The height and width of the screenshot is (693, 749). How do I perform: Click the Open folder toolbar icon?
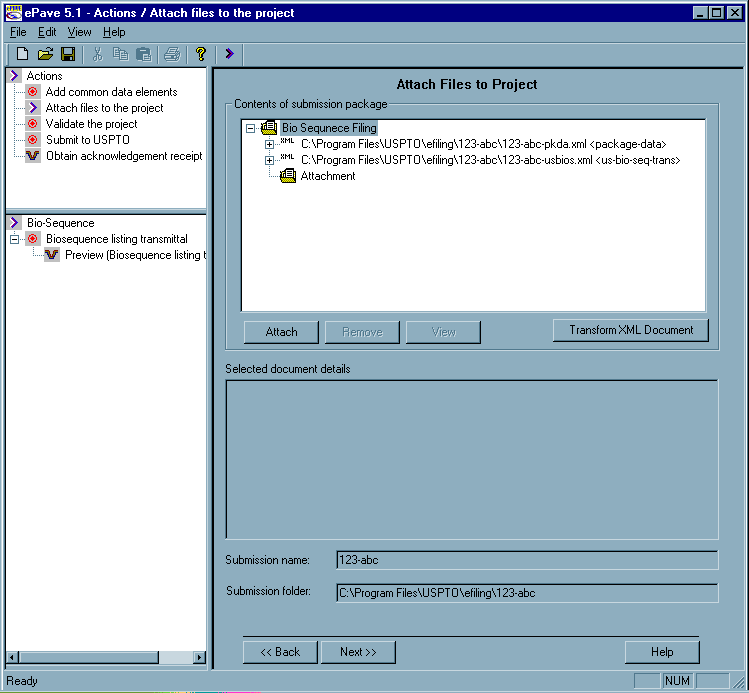click(x=45, y=54)
